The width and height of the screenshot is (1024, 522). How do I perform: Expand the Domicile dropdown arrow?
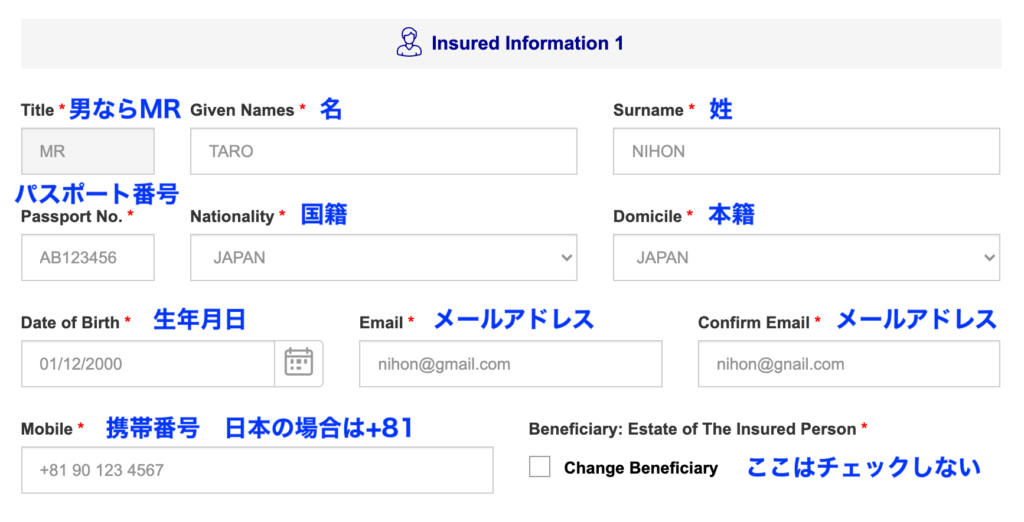click(989, 257)
